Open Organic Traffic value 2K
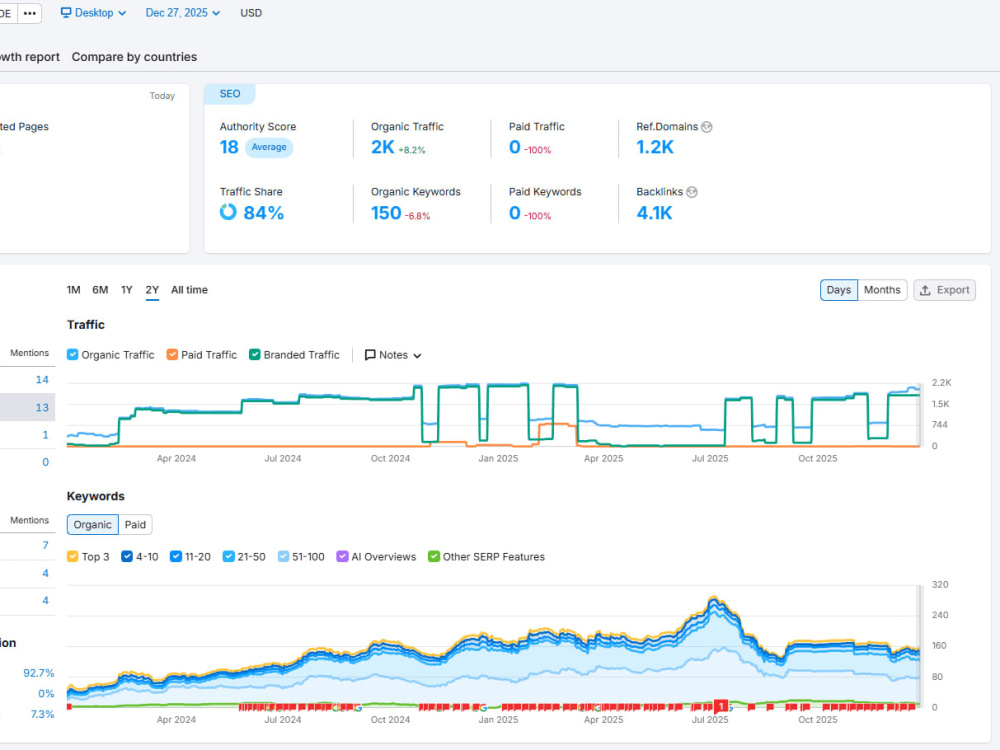The height and width of the screenshot is (750, 1000). coord(383,147)
